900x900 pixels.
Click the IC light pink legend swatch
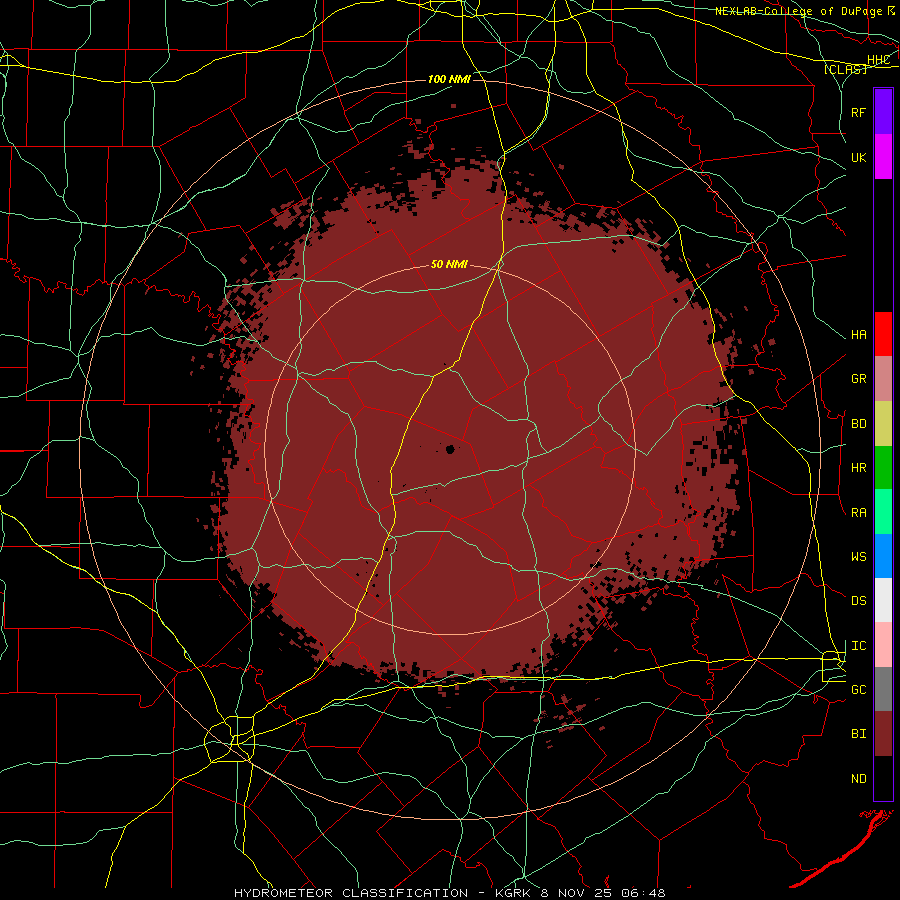tap(883, 645)
